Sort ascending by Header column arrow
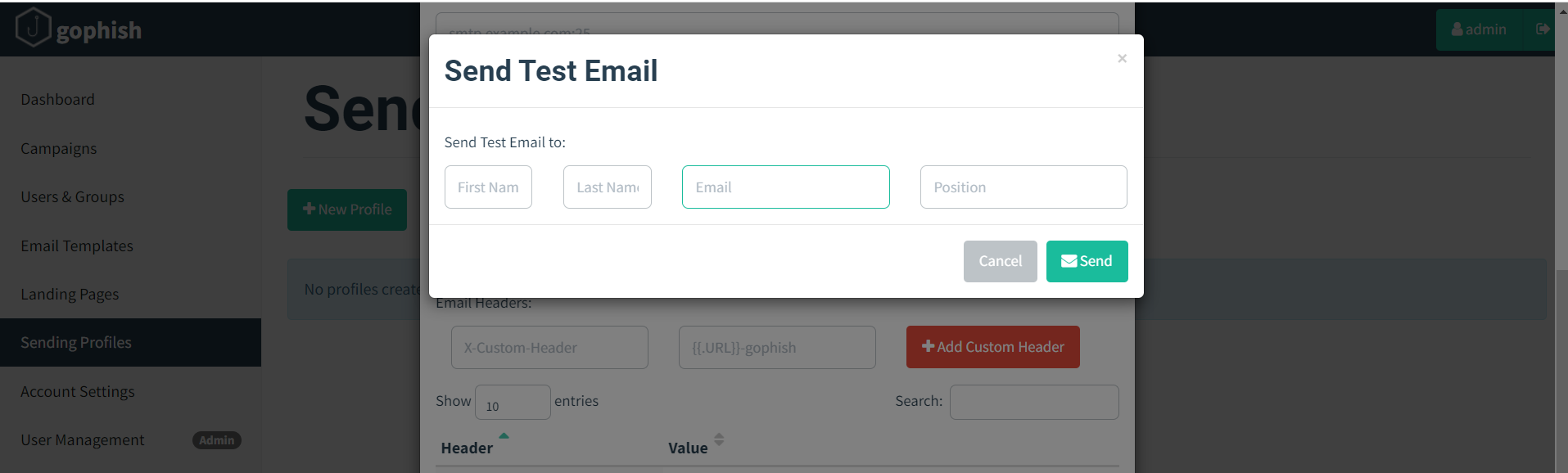The height and width of the screenshot is (473, 1568). click(504, 436)
